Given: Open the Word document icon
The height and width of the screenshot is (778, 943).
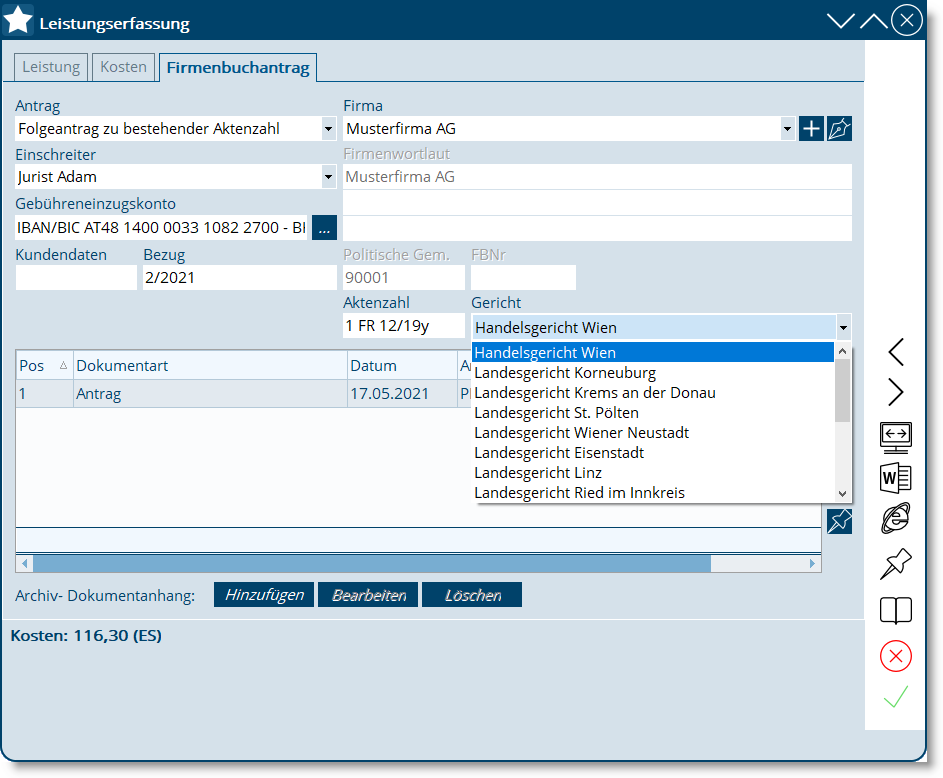Looking at the screenshot, I should click(x=895, y=478).
